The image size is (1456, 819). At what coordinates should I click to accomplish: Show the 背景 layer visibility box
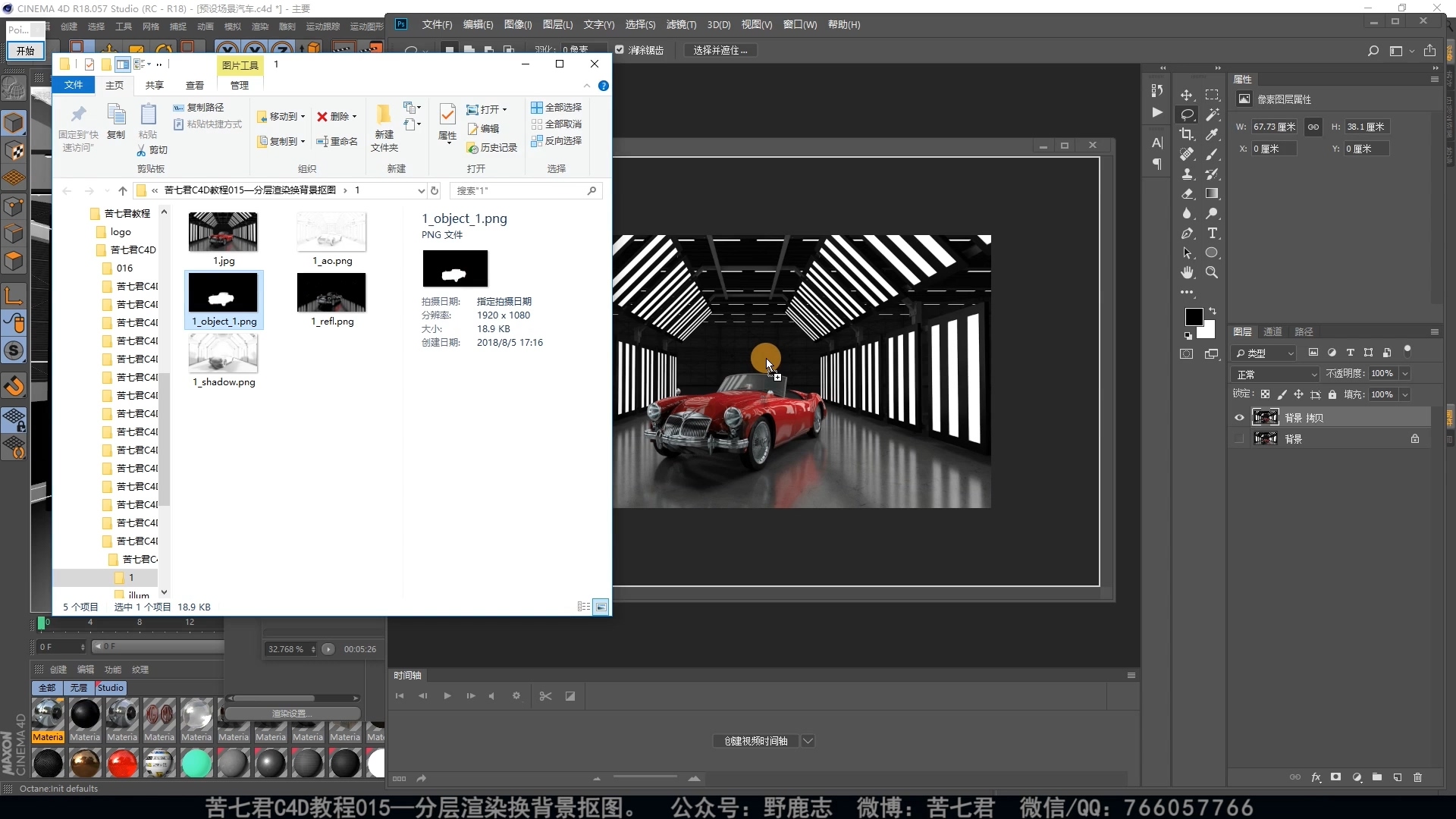click(x=1239, y=439)
